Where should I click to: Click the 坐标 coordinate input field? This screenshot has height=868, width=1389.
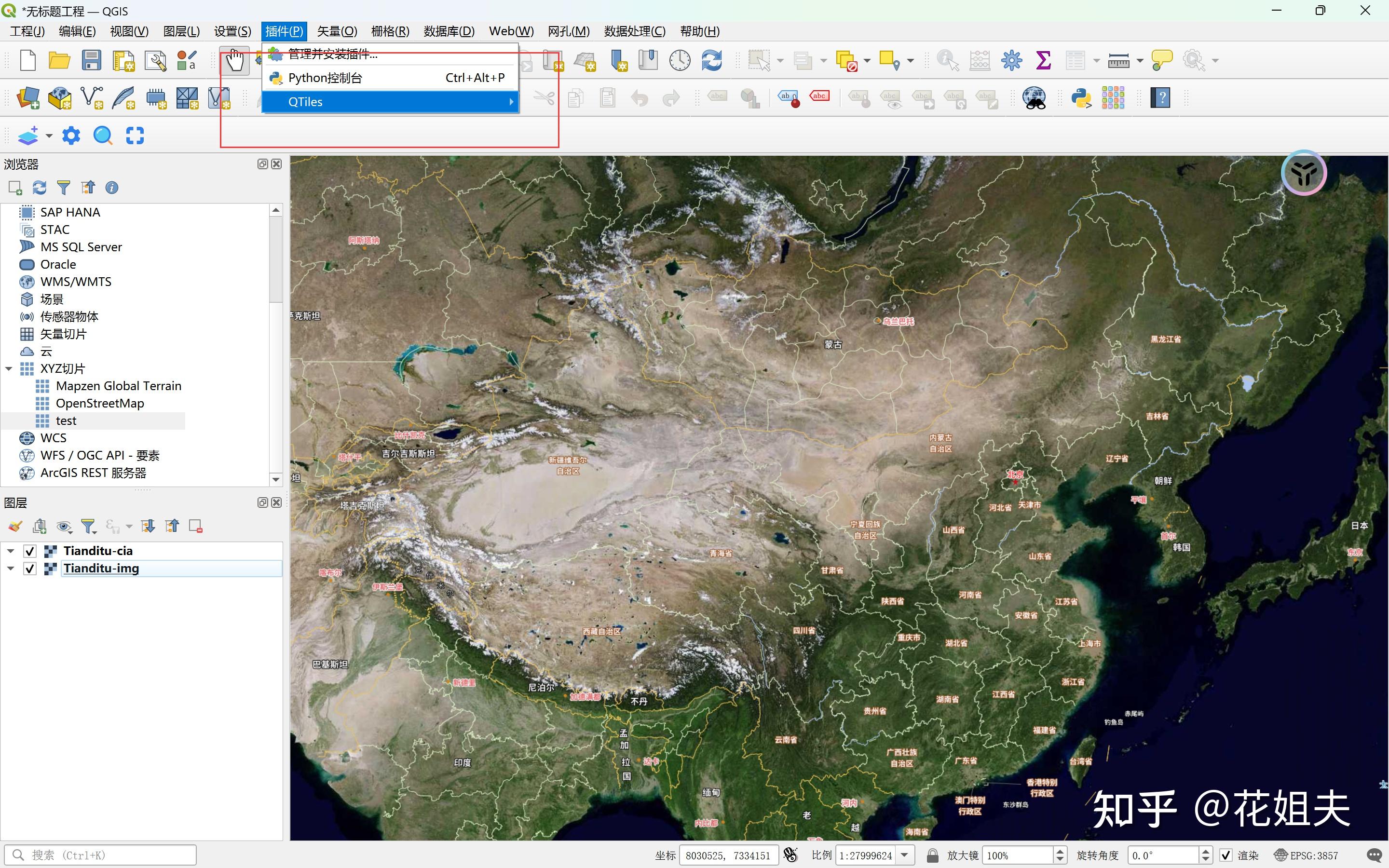(728, 855)
